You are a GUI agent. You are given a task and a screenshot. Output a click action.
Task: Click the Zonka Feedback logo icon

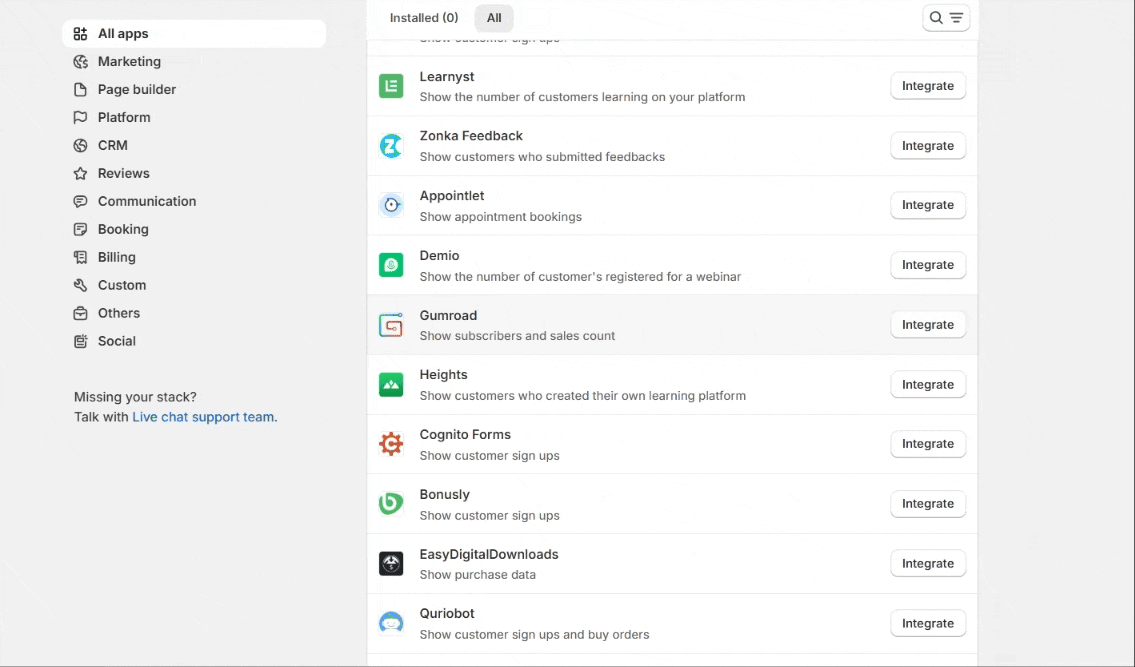[x=391, y=146]
